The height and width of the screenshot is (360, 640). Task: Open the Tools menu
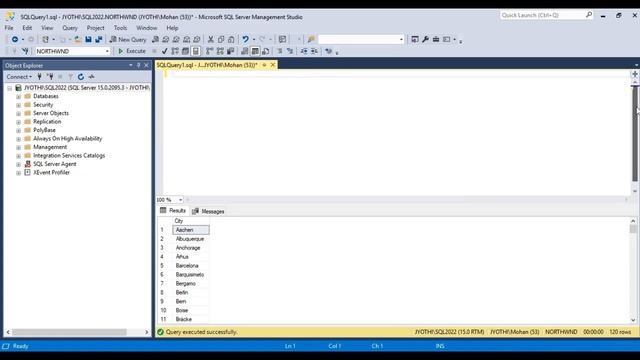point(120,28)
